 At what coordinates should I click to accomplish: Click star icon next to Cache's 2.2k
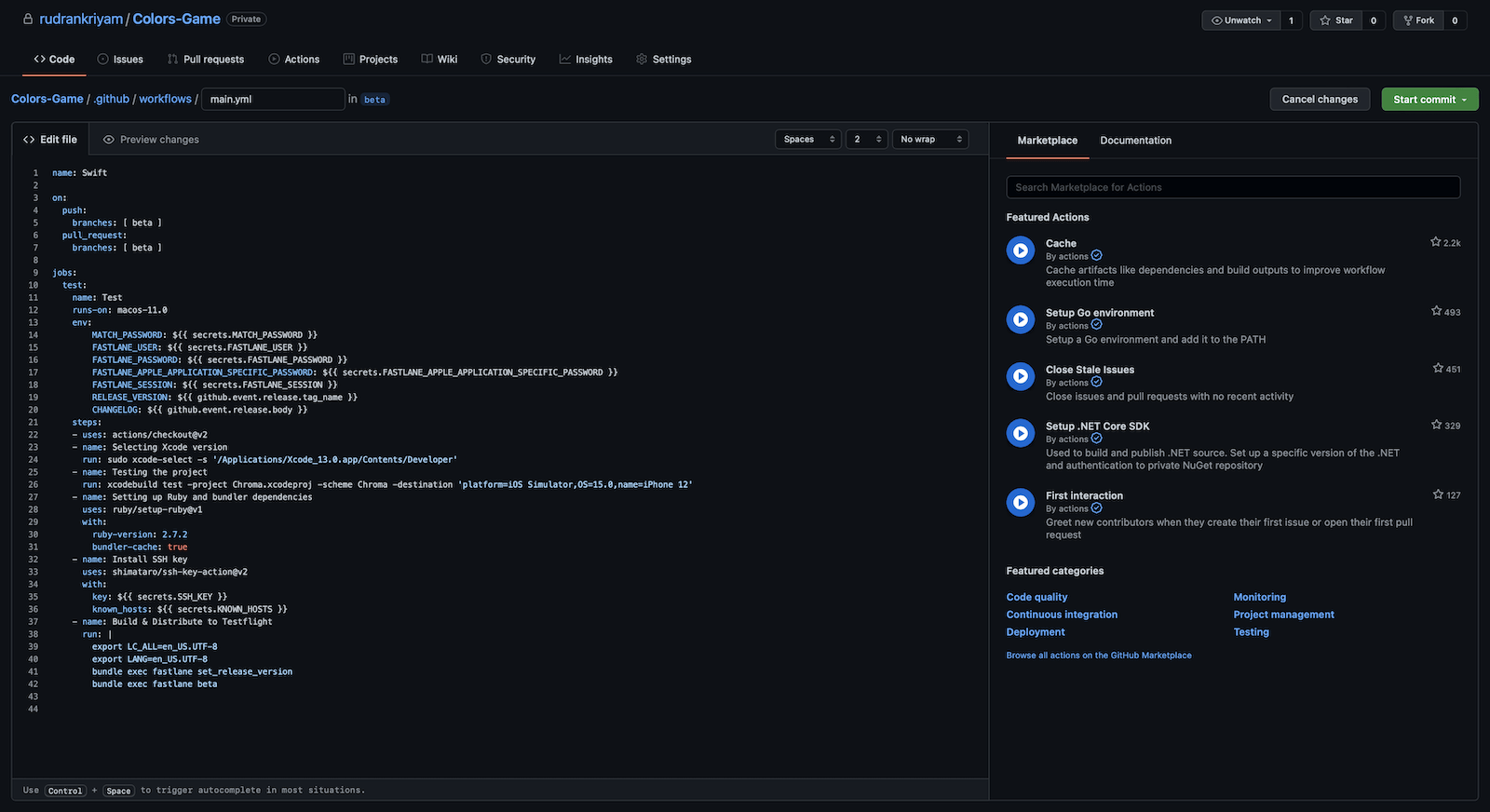(x=1436, y=242)
